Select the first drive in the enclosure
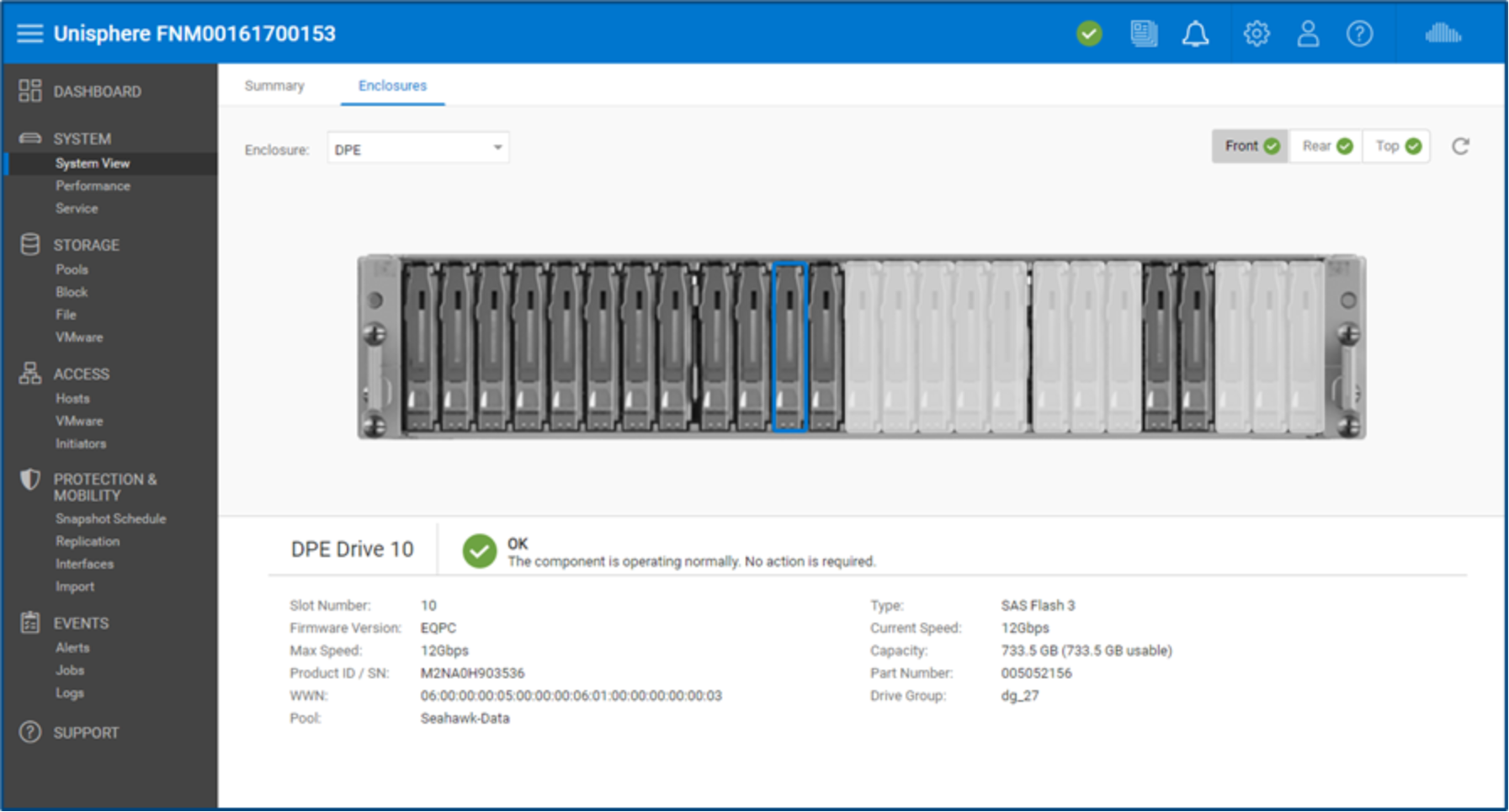This screenshot has width=1509, height=812. point(420,347)
